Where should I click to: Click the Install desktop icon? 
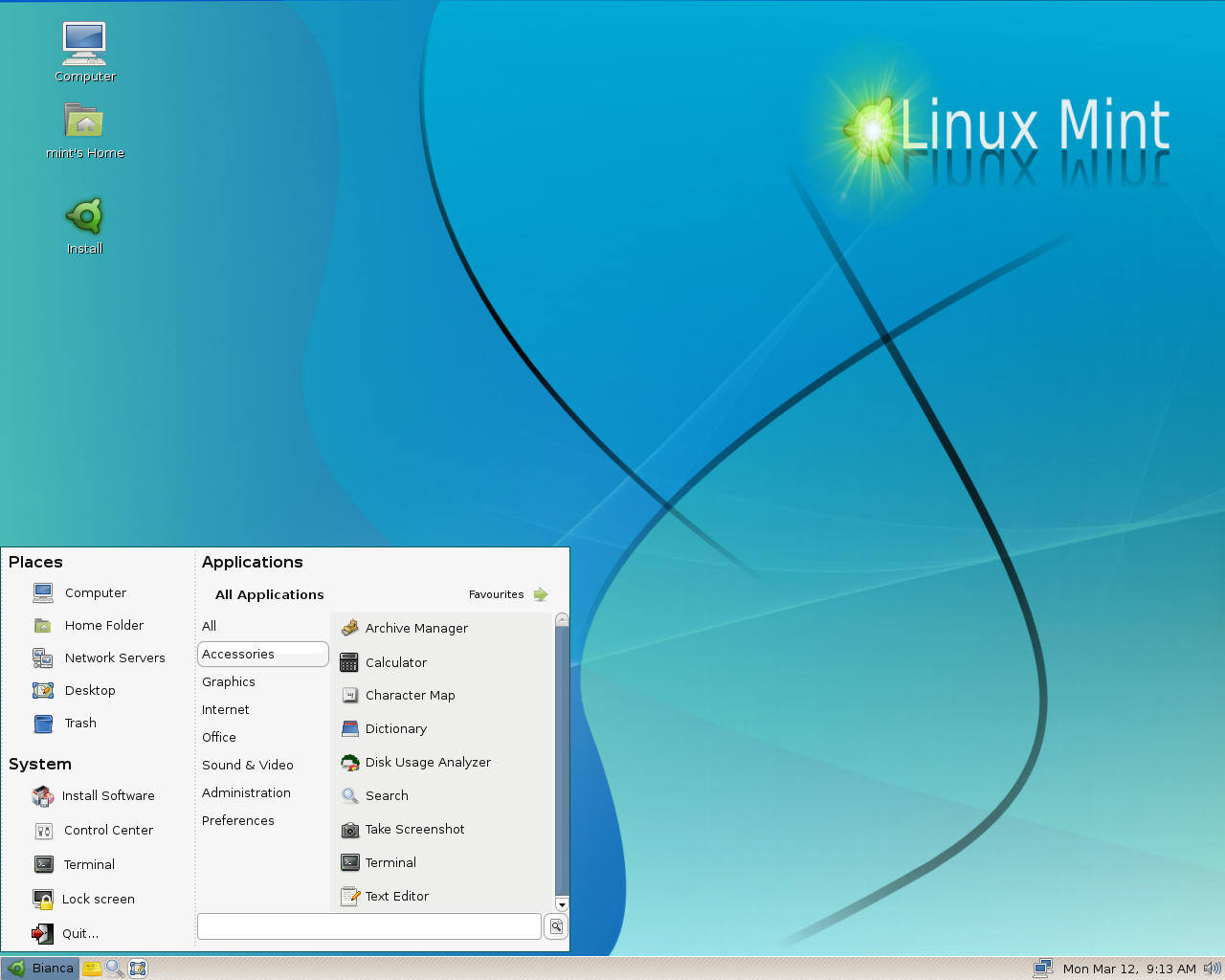coord(84,226)
